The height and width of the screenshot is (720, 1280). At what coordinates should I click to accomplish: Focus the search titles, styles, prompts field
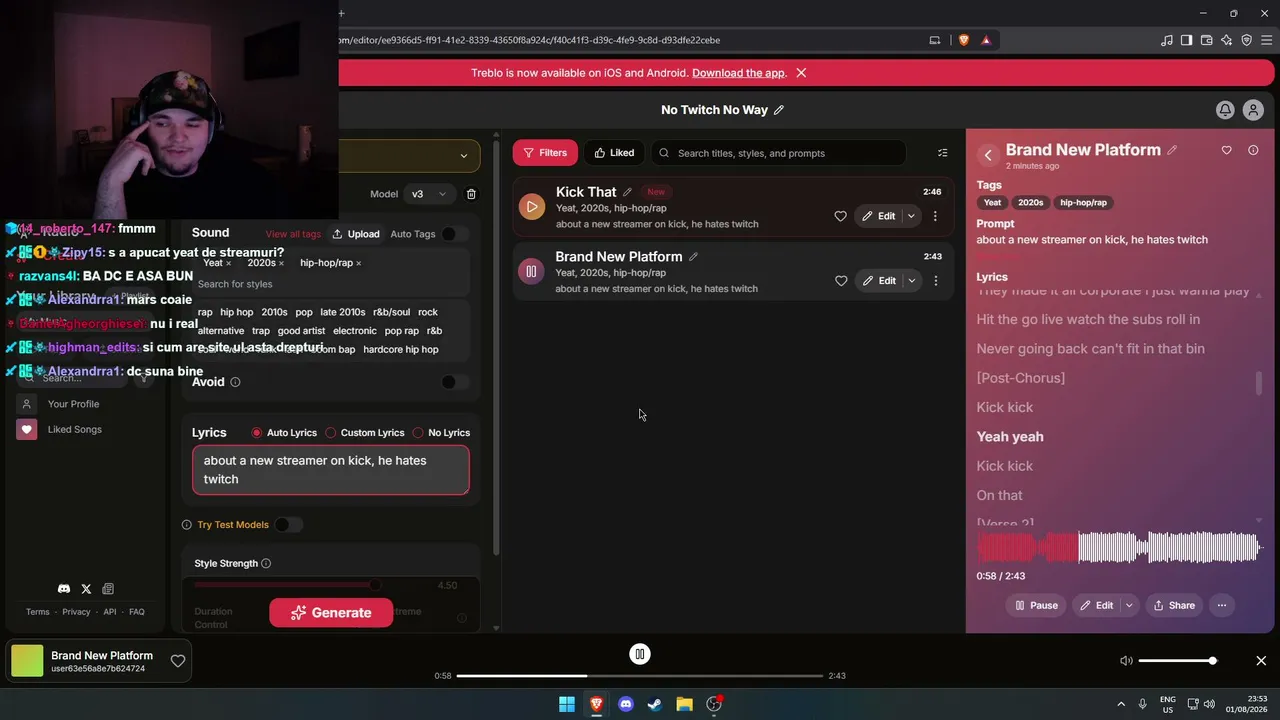[x=779, y=153]
